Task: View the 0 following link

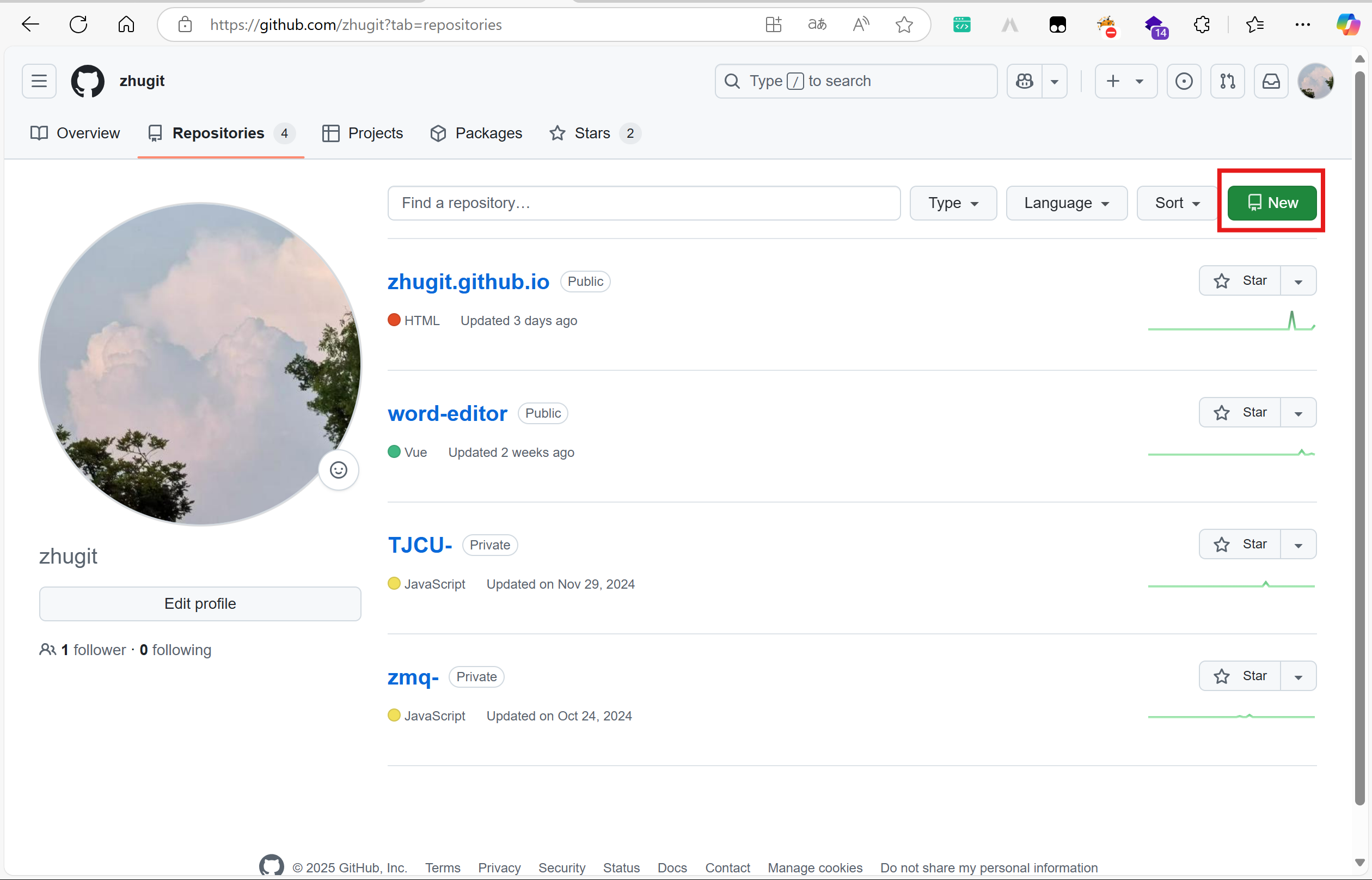Action: click(175, 650)
